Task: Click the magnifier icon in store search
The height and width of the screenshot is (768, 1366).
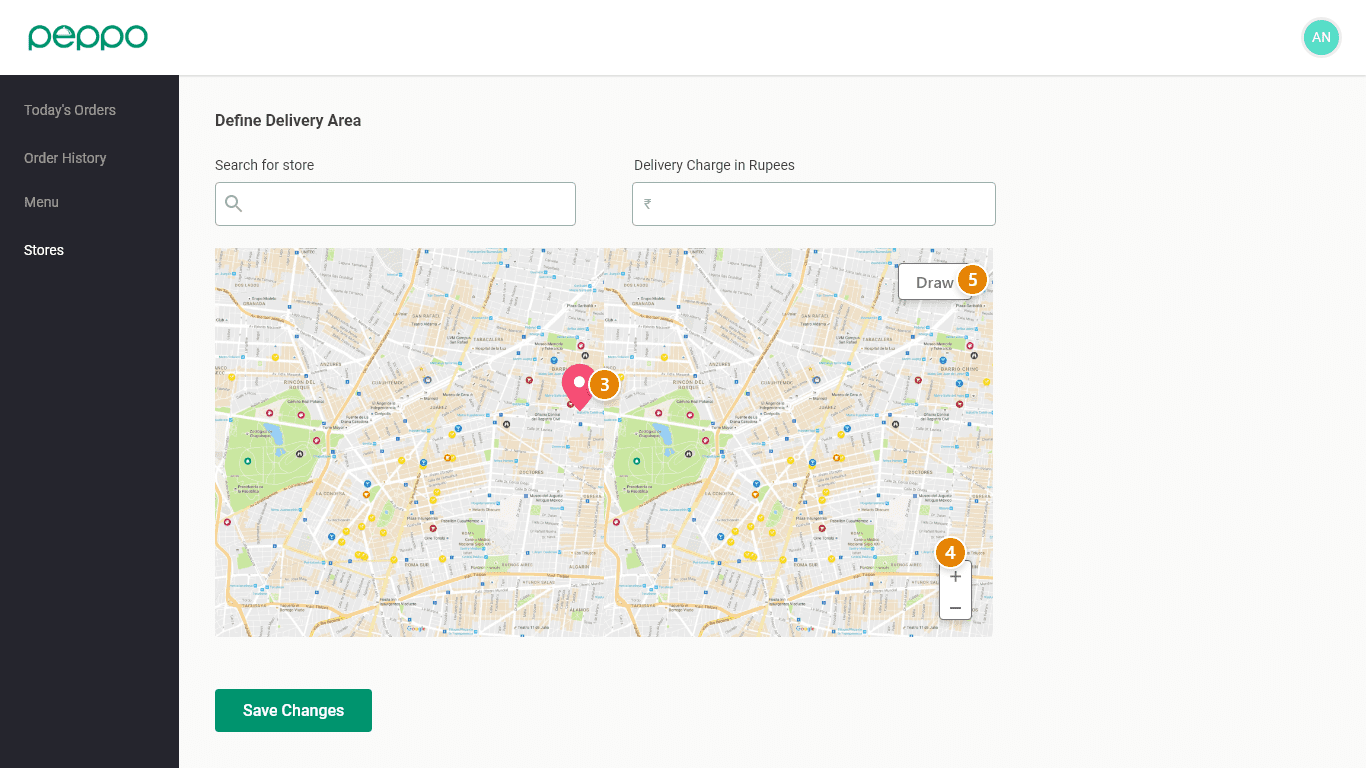Action: [x=234, y=204]
